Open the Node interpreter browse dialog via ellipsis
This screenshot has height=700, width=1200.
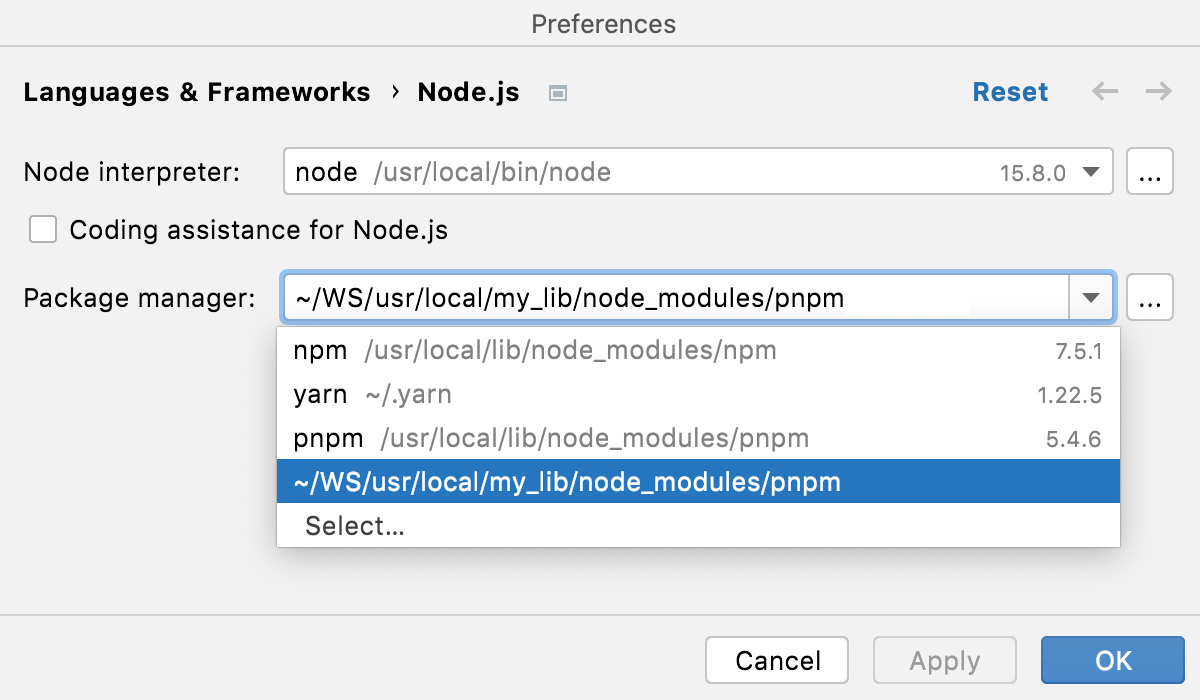(1150, 171)
